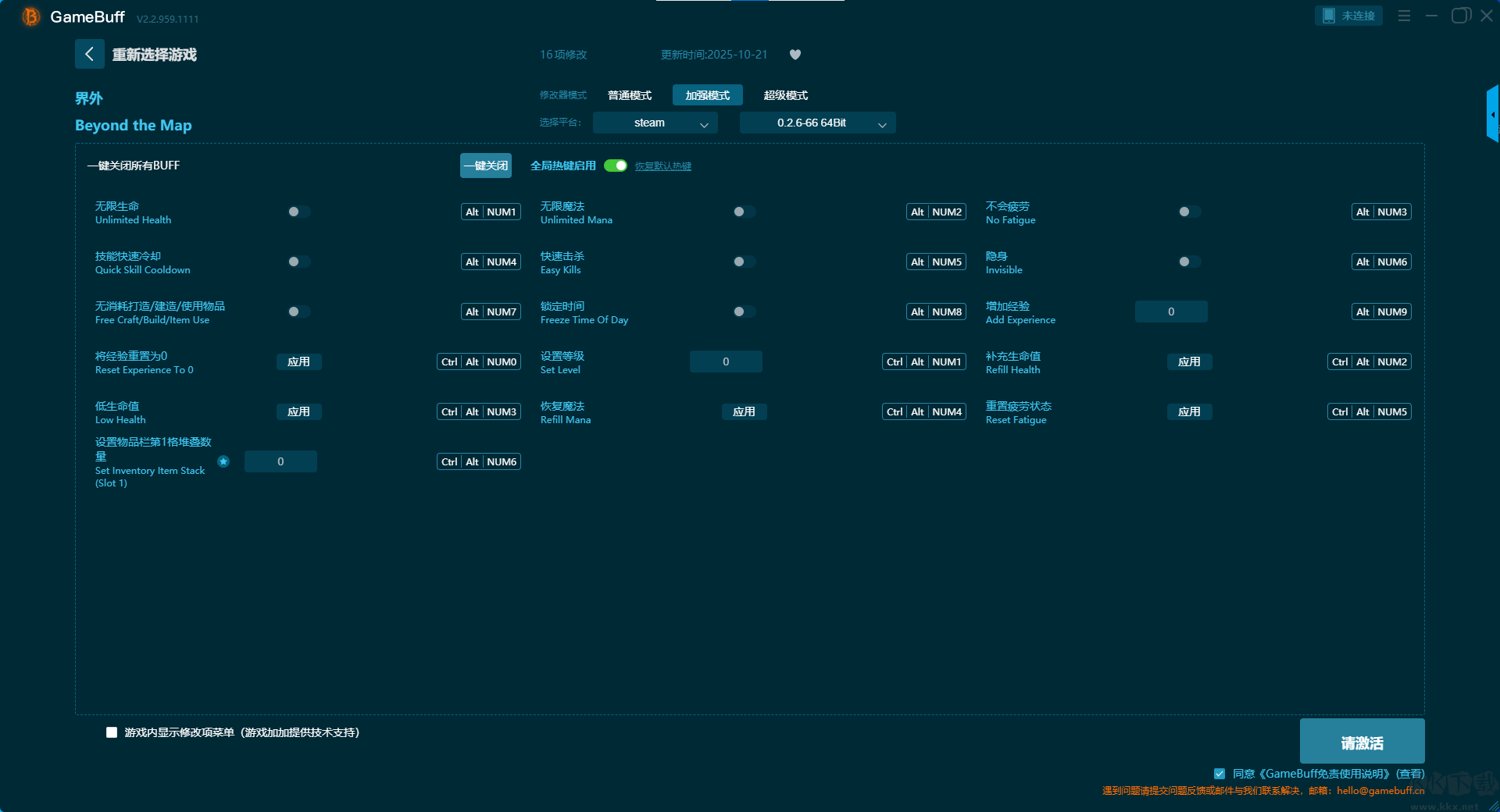Disable the global hotkey switch
The height and width of the screenshot is (812, 1500).
coord(616,166)
